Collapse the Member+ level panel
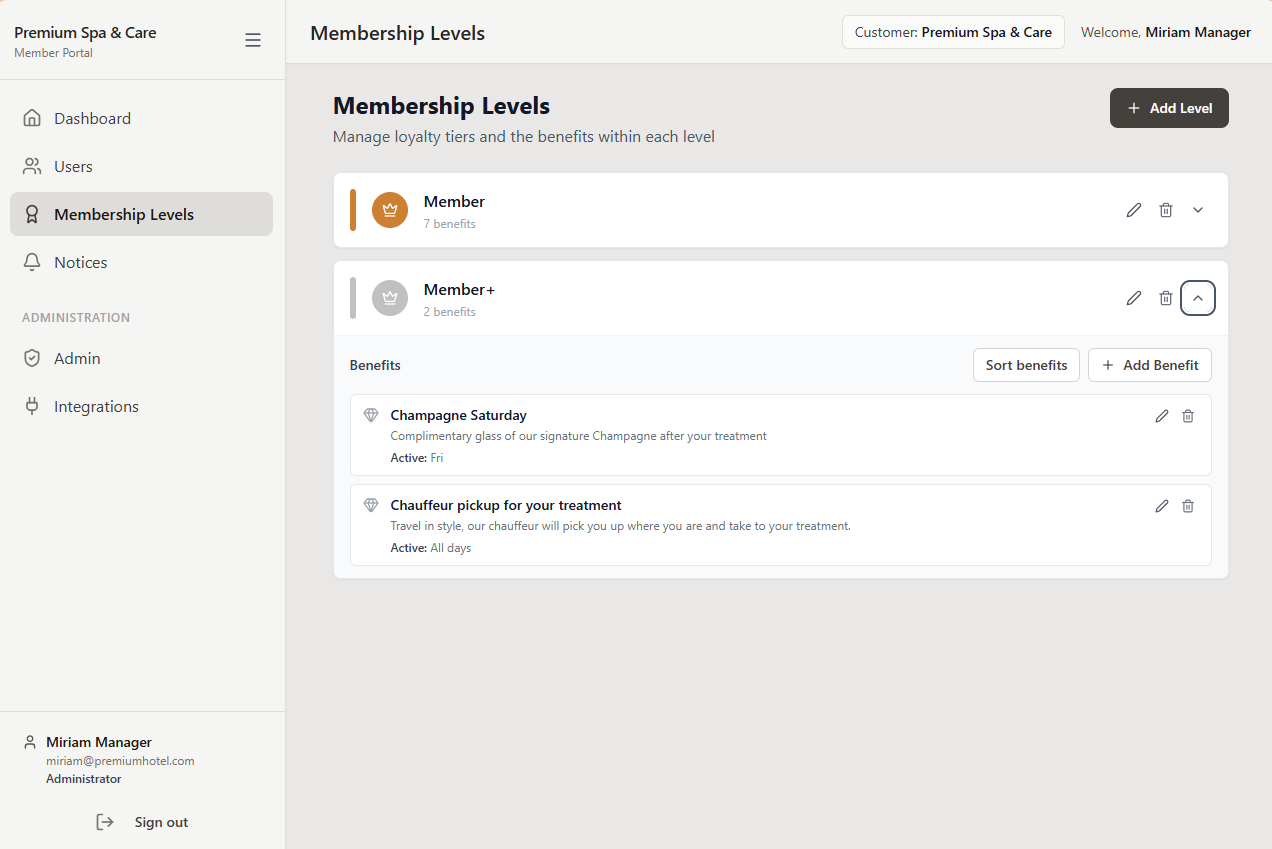 [x=1197, y=297]
